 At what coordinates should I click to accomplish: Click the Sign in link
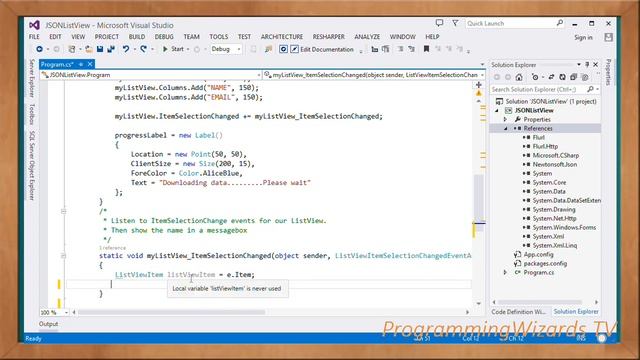click(583, 38)
